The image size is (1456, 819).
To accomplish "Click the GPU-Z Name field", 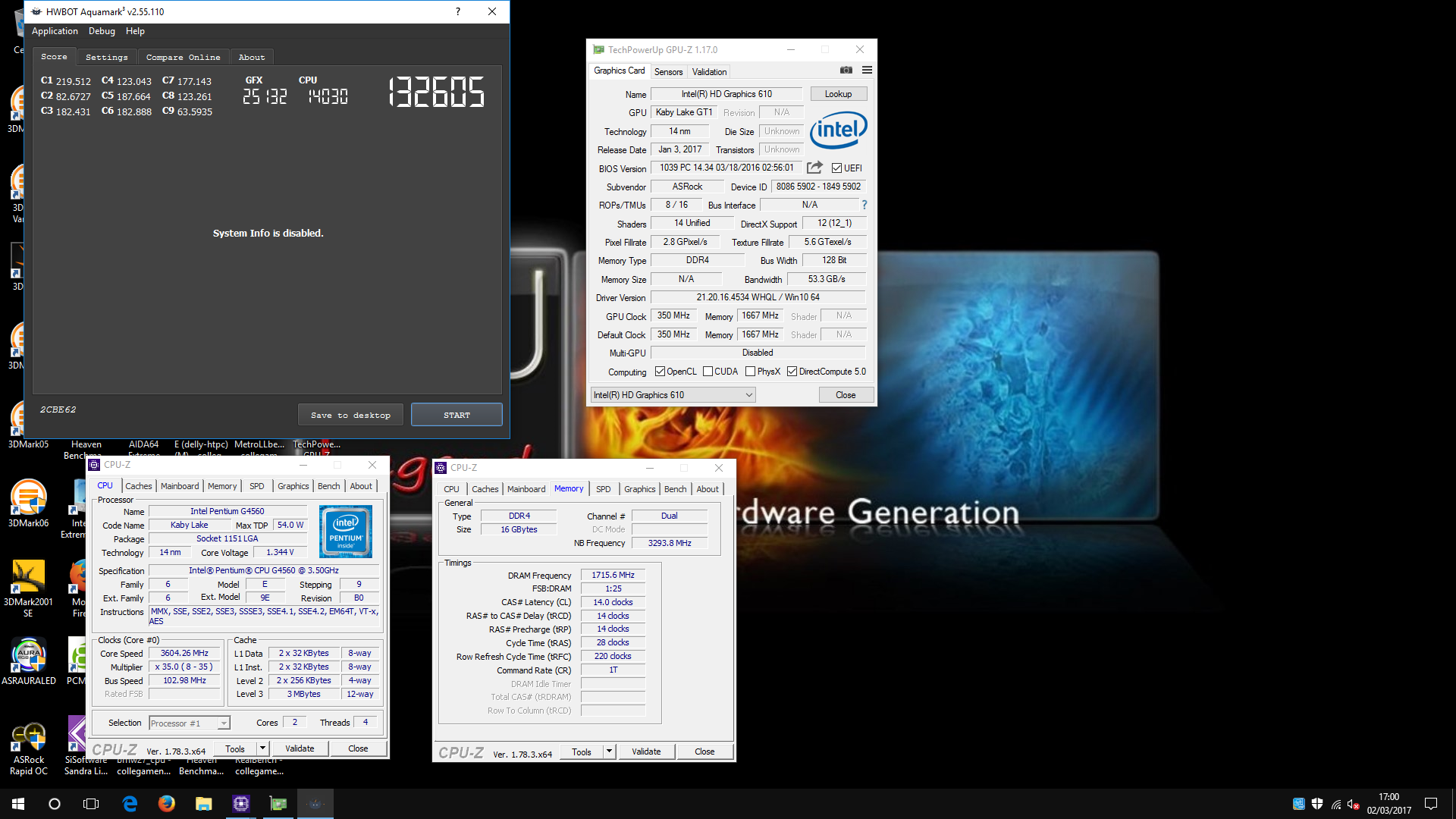I will tap(726, 94).
